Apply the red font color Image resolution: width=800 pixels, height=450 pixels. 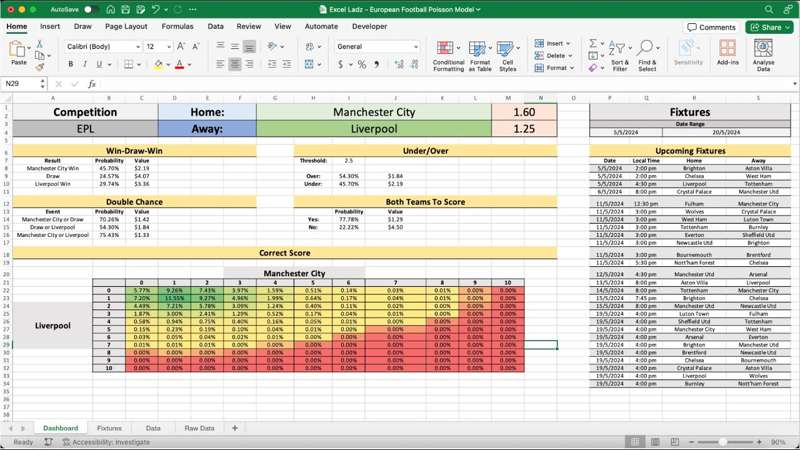click(x=180, y=64)
